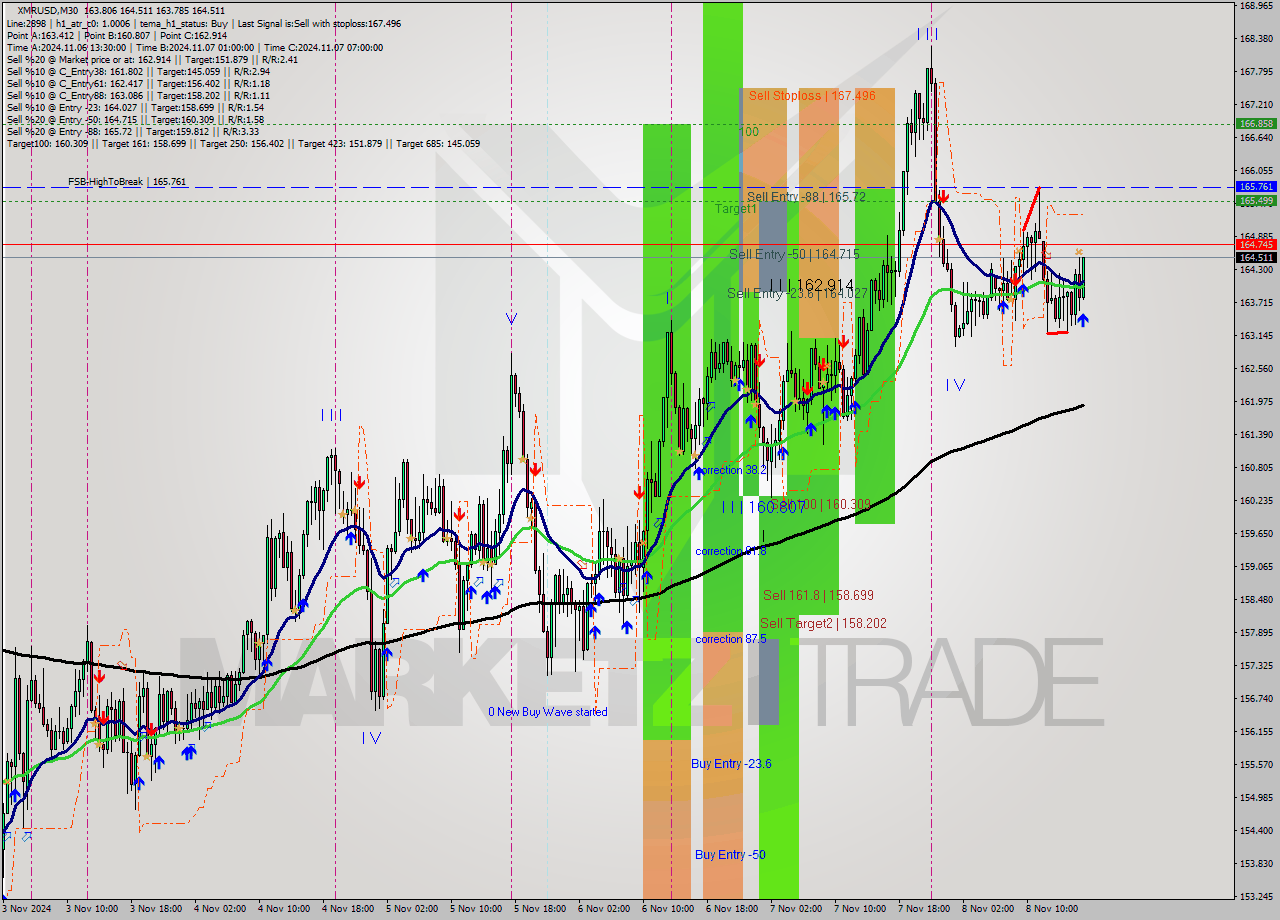
Task: Click the 156.155 price axis value
Action: pos(1256,732)
